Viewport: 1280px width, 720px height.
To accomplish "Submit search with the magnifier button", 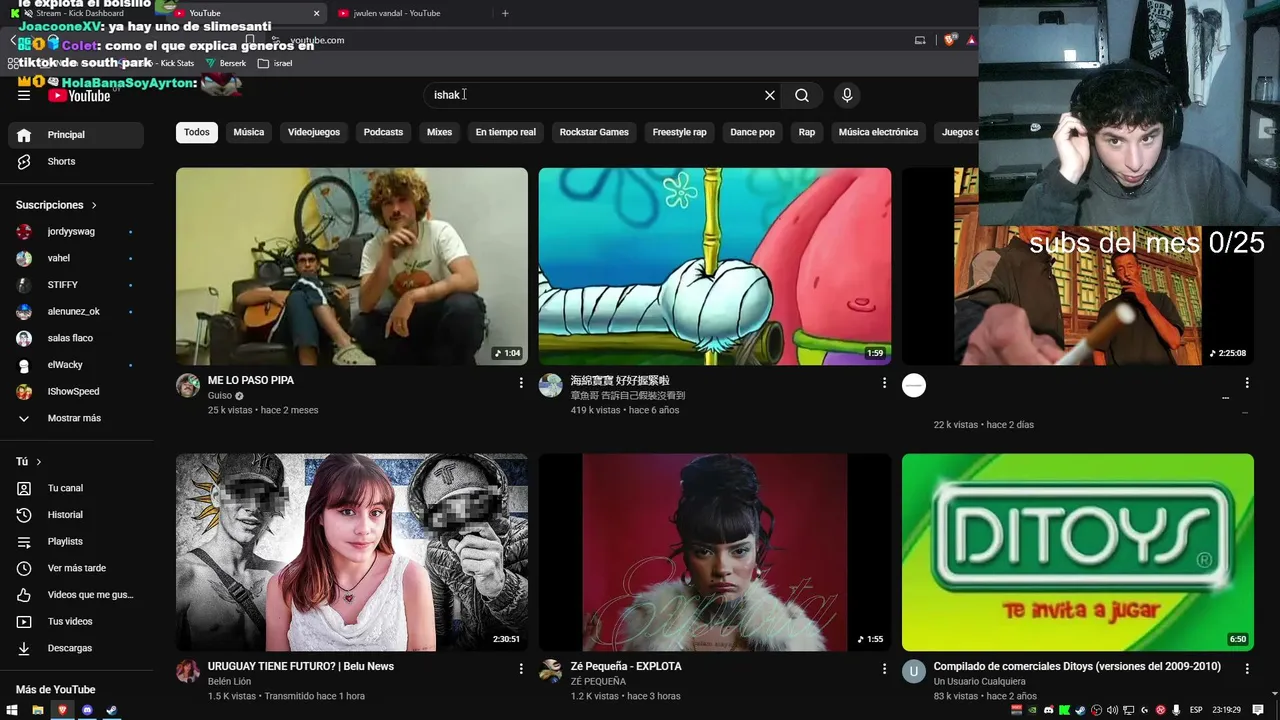I will click(802, 95).
